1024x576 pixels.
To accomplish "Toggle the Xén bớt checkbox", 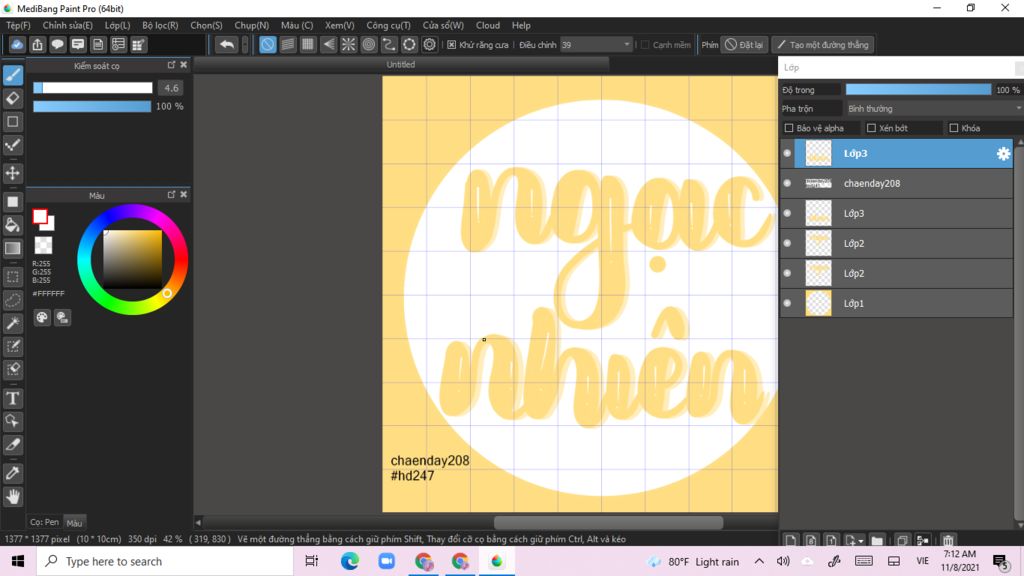I will click(872, 128).
